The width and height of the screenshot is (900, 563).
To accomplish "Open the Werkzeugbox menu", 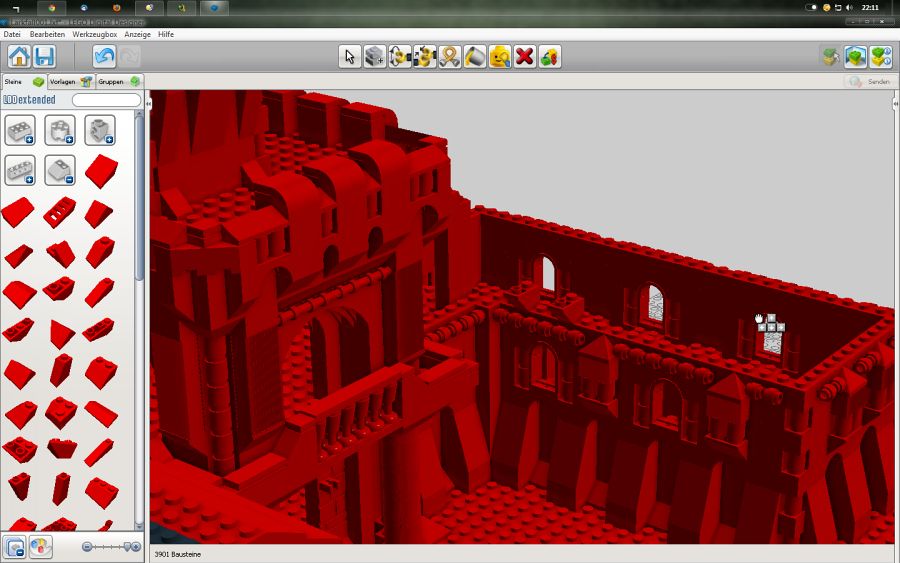I will pos(94,34).
